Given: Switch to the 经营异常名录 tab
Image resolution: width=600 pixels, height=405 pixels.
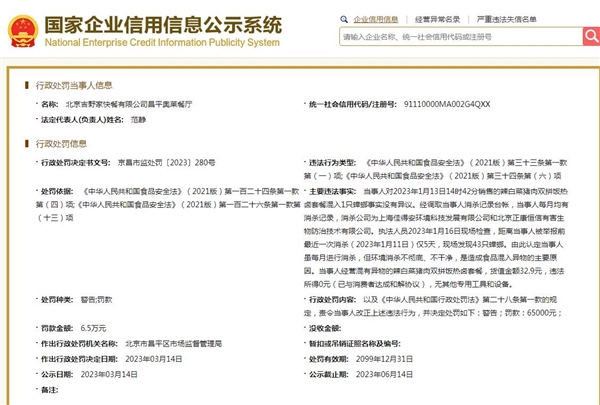Looking at the screenshot, I should click(437, 20).
